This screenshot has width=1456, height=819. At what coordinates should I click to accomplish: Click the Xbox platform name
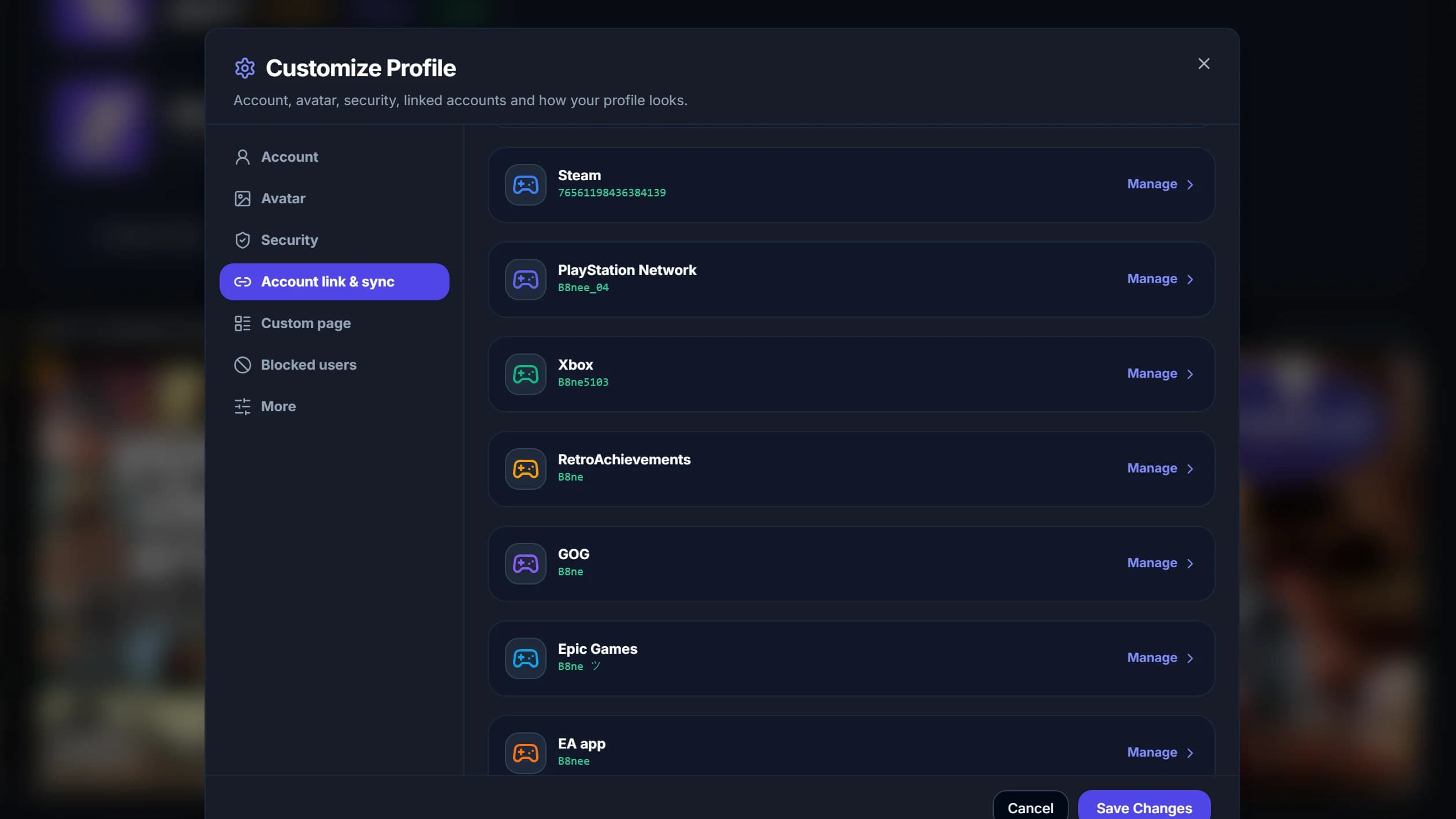pyautogui.click(x=575, y=365)
